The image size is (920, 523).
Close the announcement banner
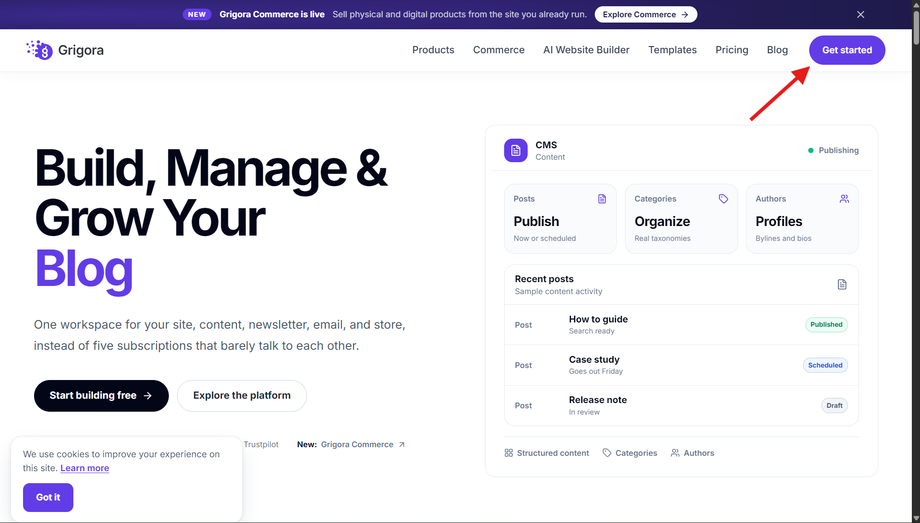tap(860, 15)
